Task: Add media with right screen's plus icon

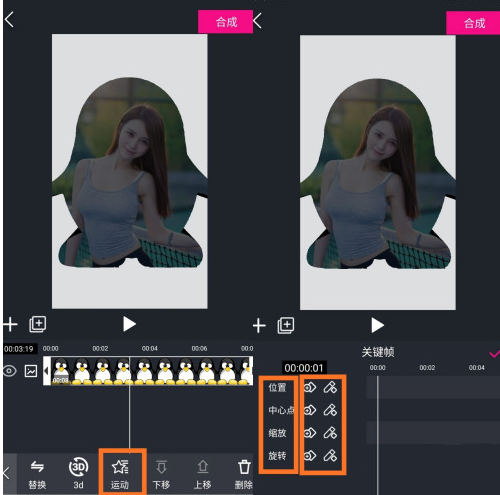Action: 259,326
